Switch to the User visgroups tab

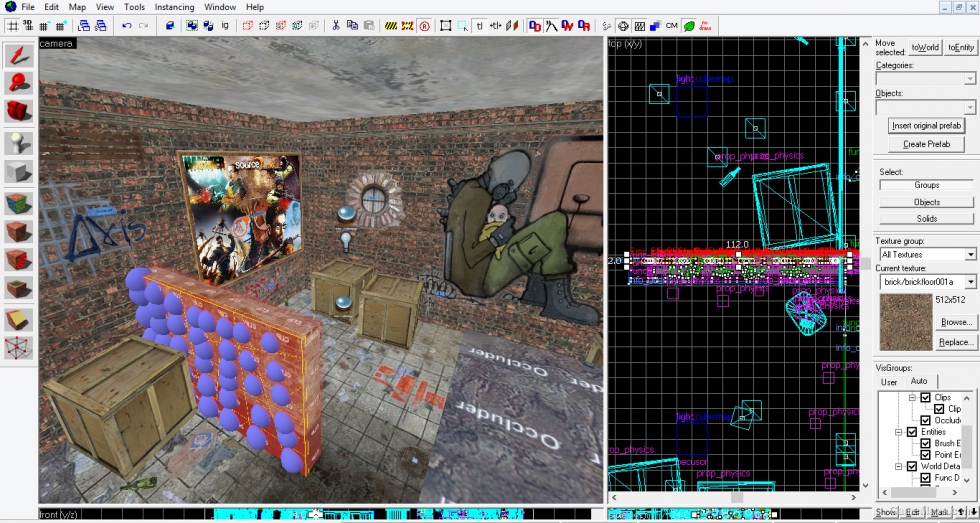pos(889,382)
